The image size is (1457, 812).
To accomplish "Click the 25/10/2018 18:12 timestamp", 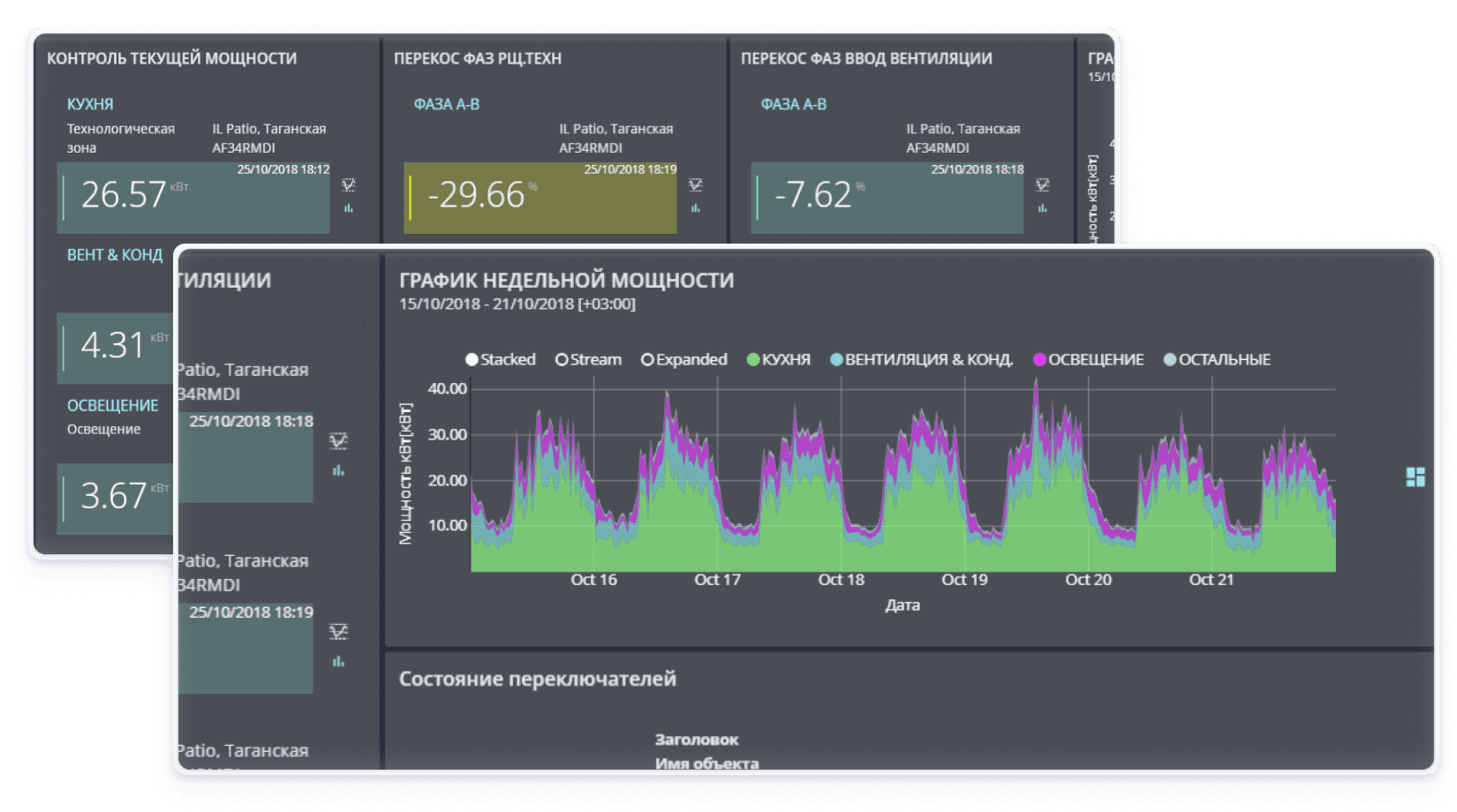I will tap(283, 169).
